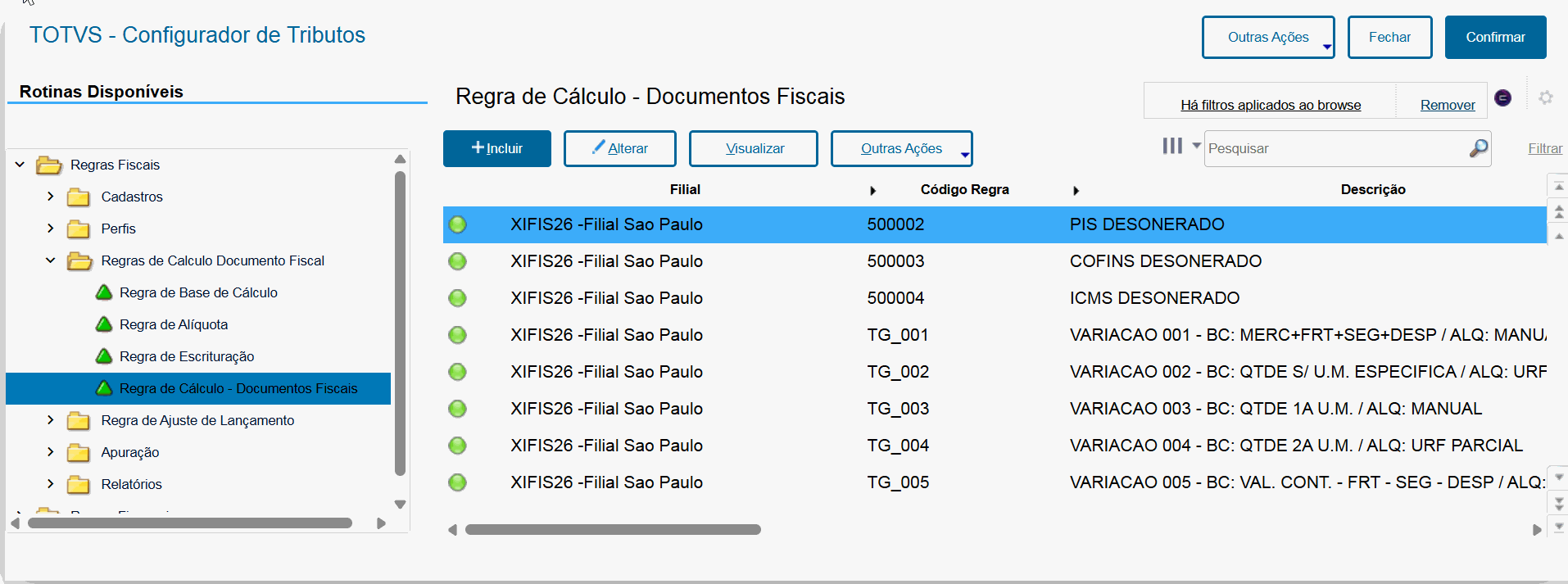Image resolution: width=1568 pixels, height=584 pixels.
Task: Click green status dot of rule 500003
Action: 458,261
